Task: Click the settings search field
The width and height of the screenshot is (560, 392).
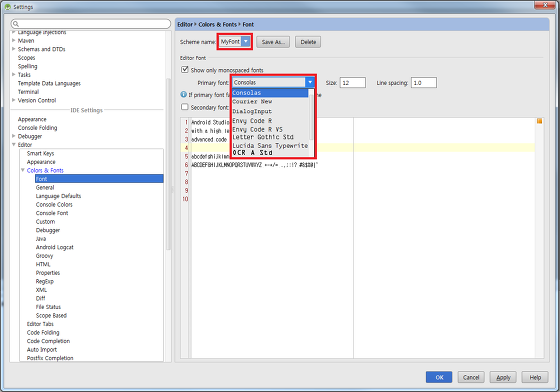Action: point(91,24)
